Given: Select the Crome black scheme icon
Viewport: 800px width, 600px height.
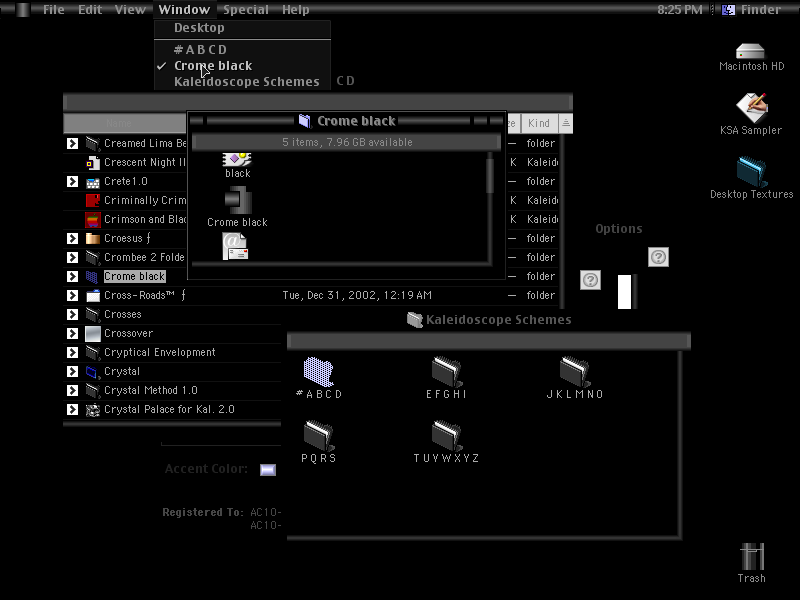Looking at the screenshot, I should click(x=238, y=200).
